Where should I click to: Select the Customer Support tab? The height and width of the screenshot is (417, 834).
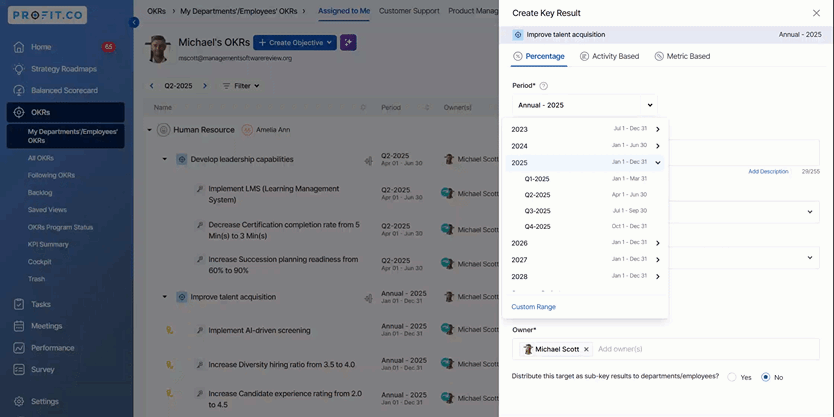(409, 11)
